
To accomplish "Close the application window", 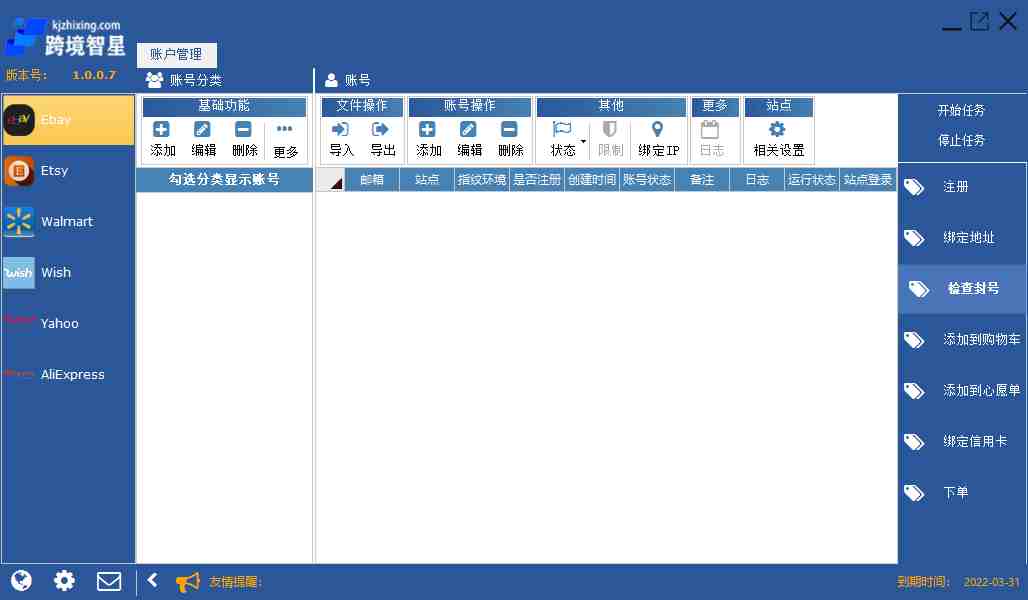I will click(x=1008, y=21).
